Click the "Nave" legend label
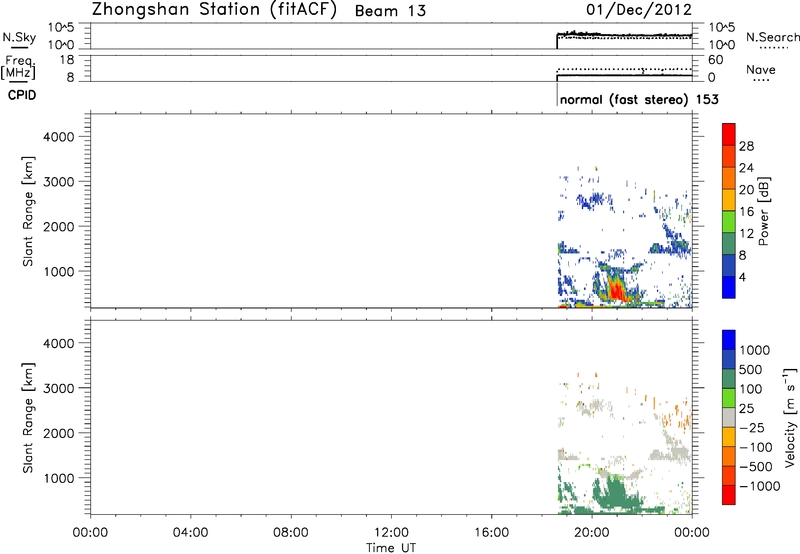 761,69
